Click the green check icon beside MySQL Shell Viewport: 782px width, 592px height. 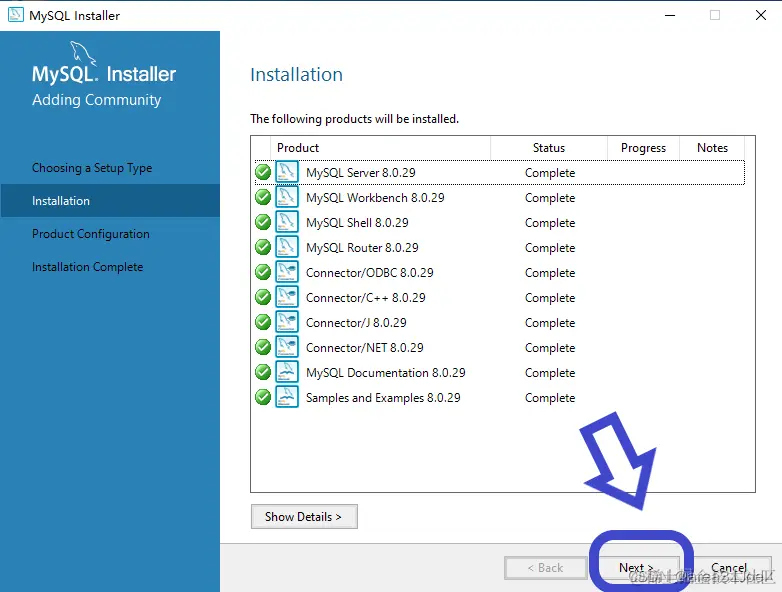pyautogui.click(x=263, y=222)
